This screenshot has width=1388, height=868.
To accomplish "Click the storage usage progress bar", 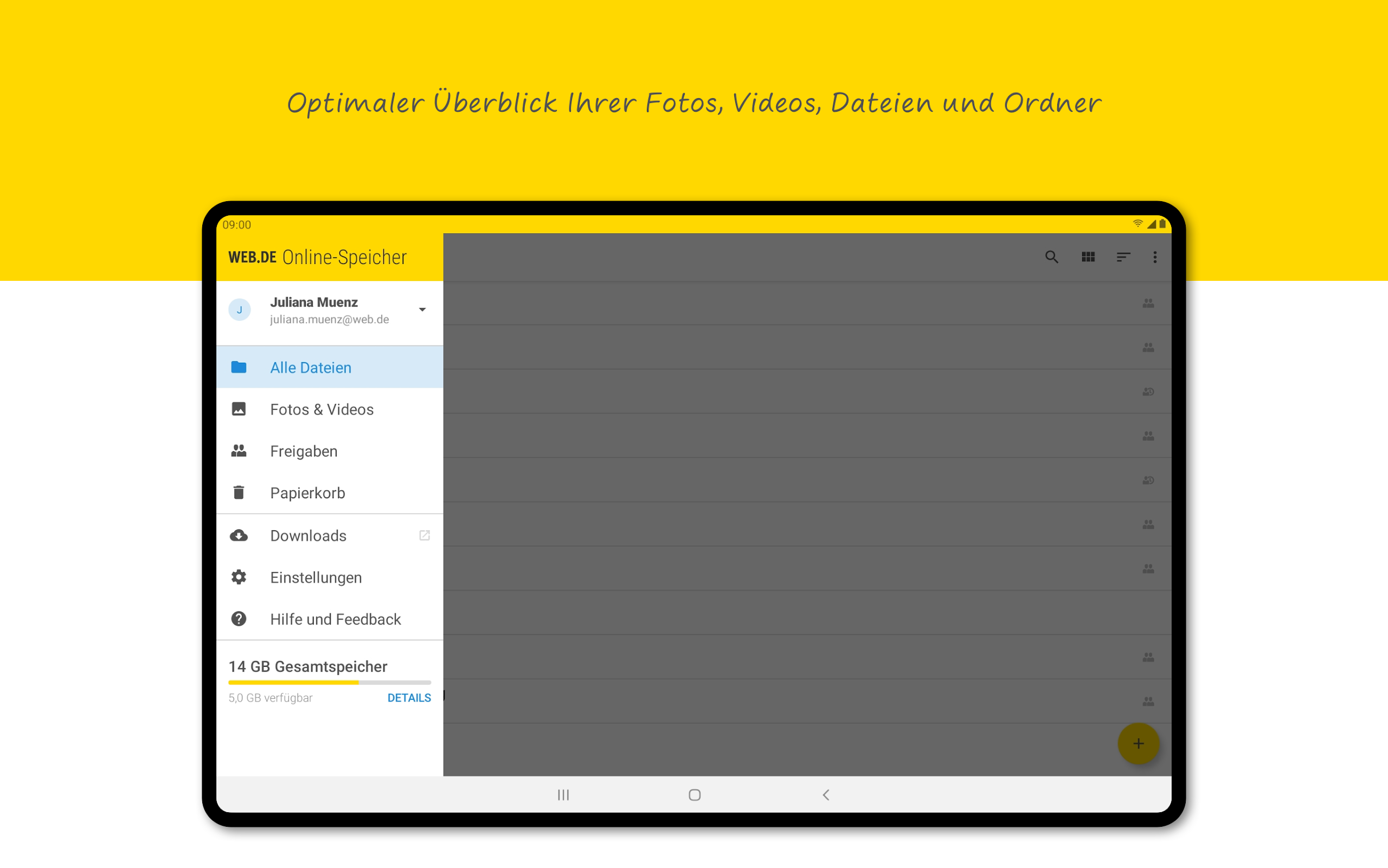I will pos(330,683).
